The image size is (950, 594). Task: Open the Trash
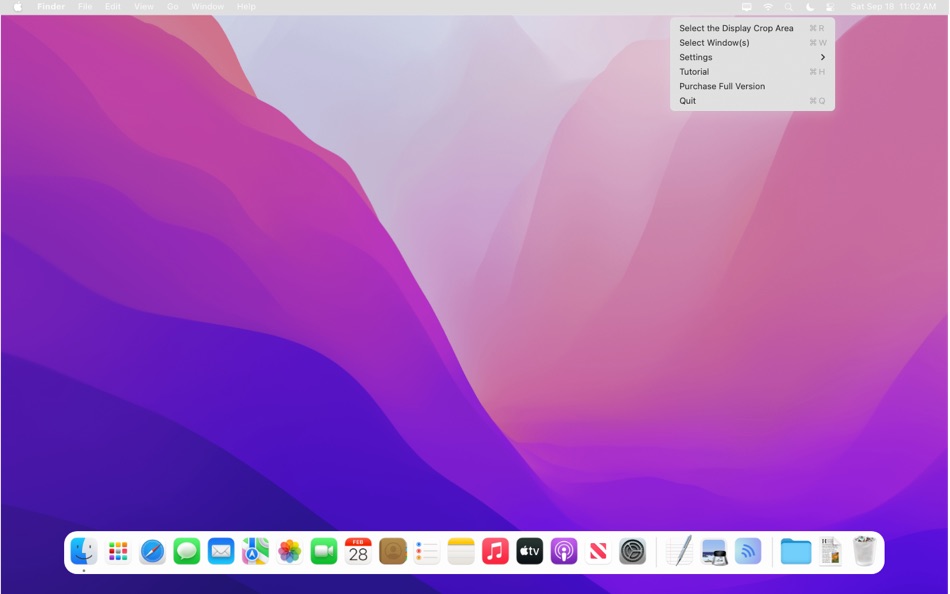[863, 549]
